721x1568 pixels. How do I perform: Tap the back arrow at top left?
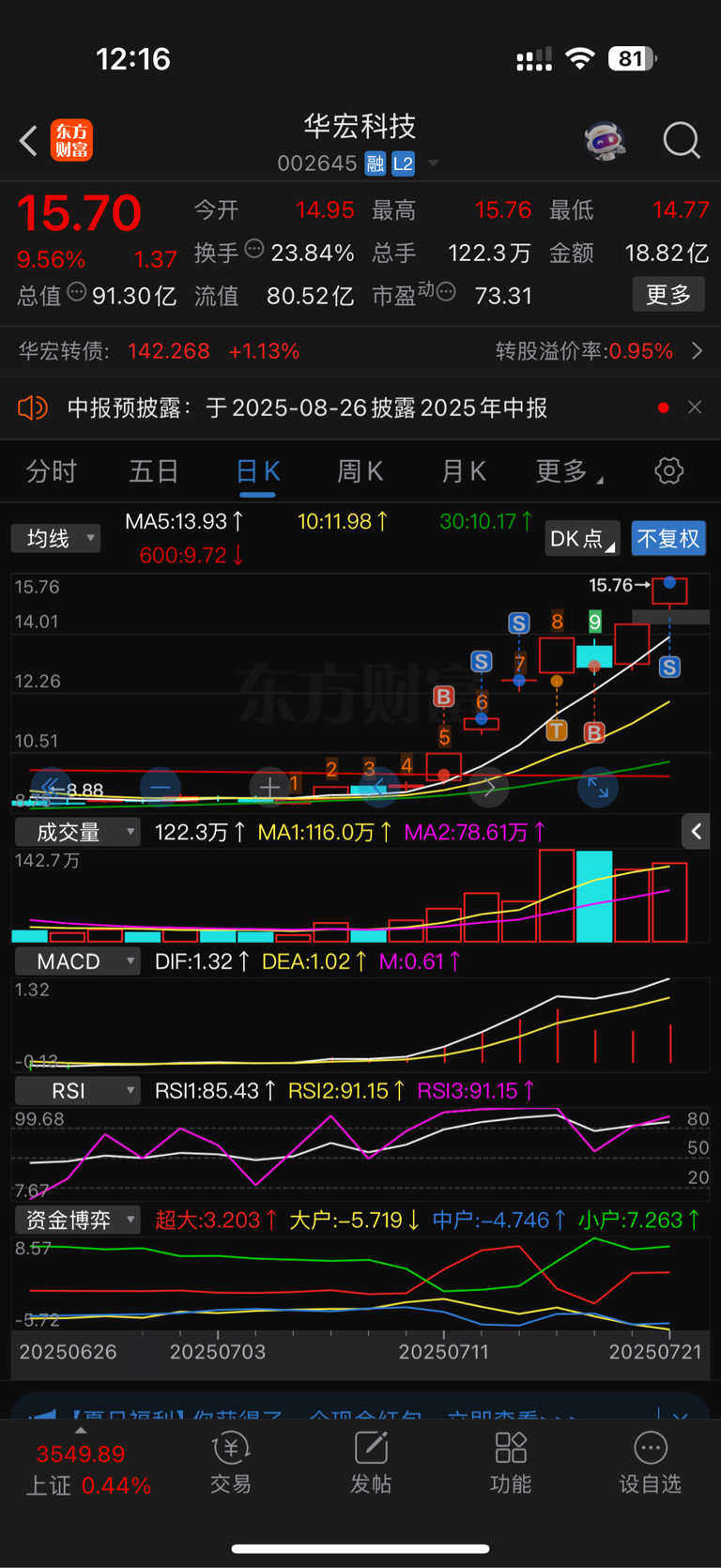pos(28,141)
